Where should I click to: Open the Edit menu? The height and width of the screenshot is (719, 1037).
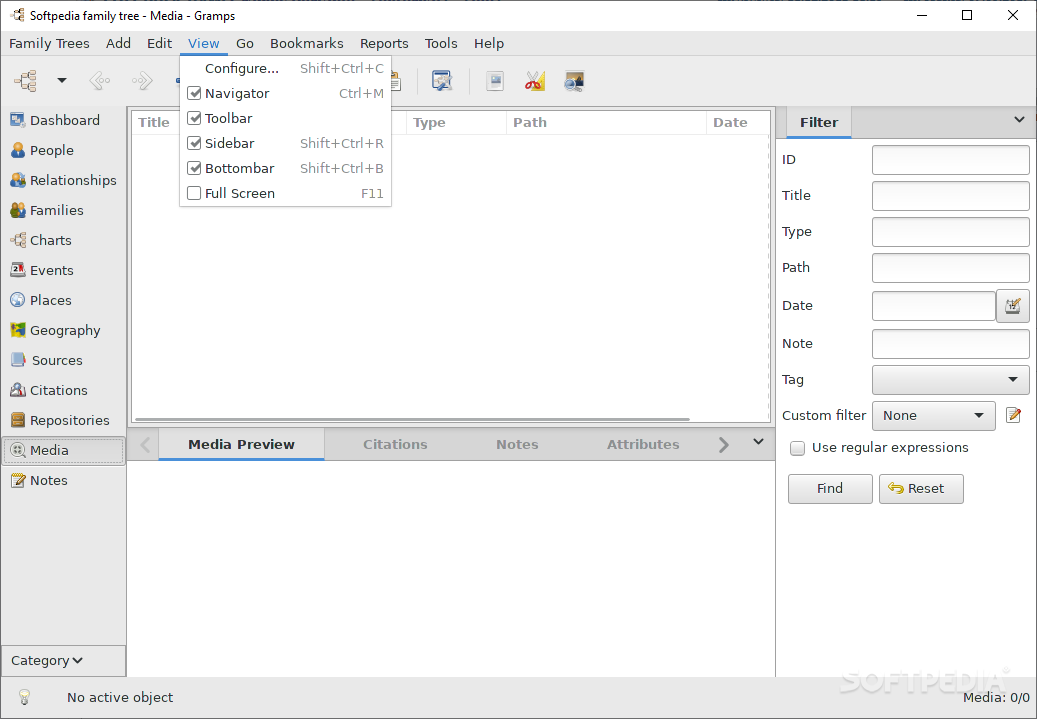point(159,43)
